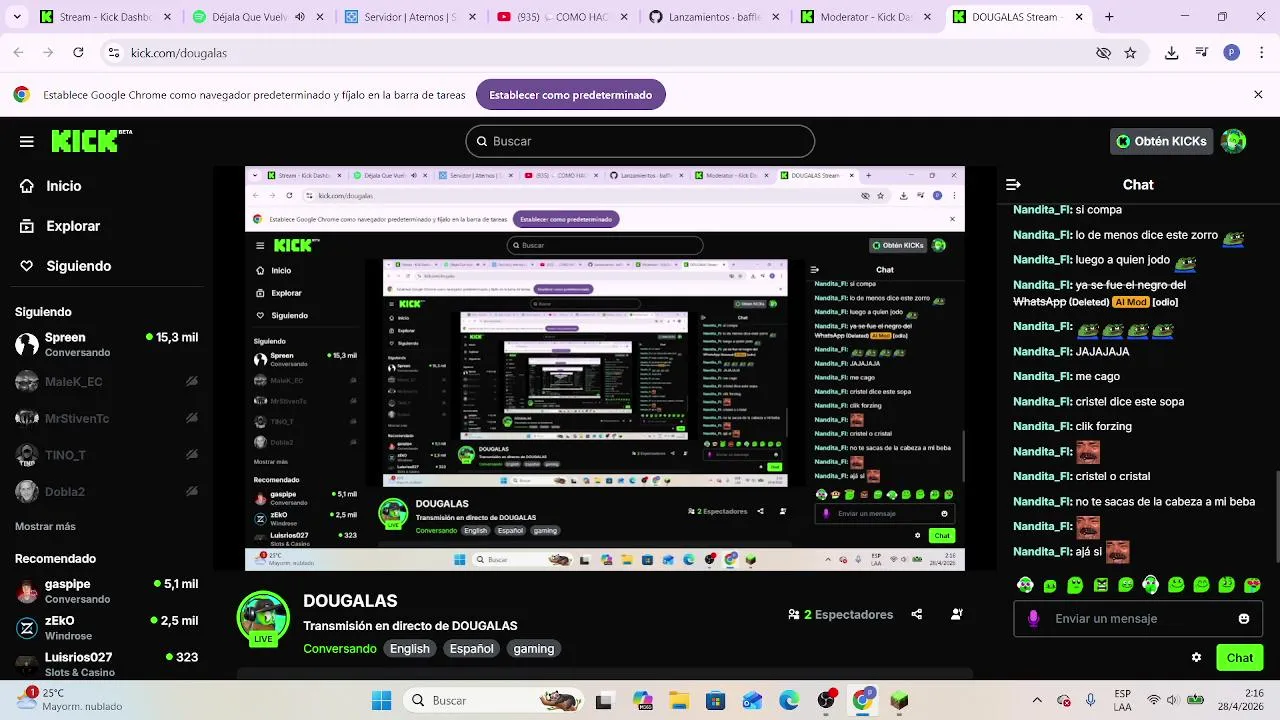Viewport: 1280px width, 720px height.
Task: Go back with Chrome back arrow
Action: (x=19, y=52)
